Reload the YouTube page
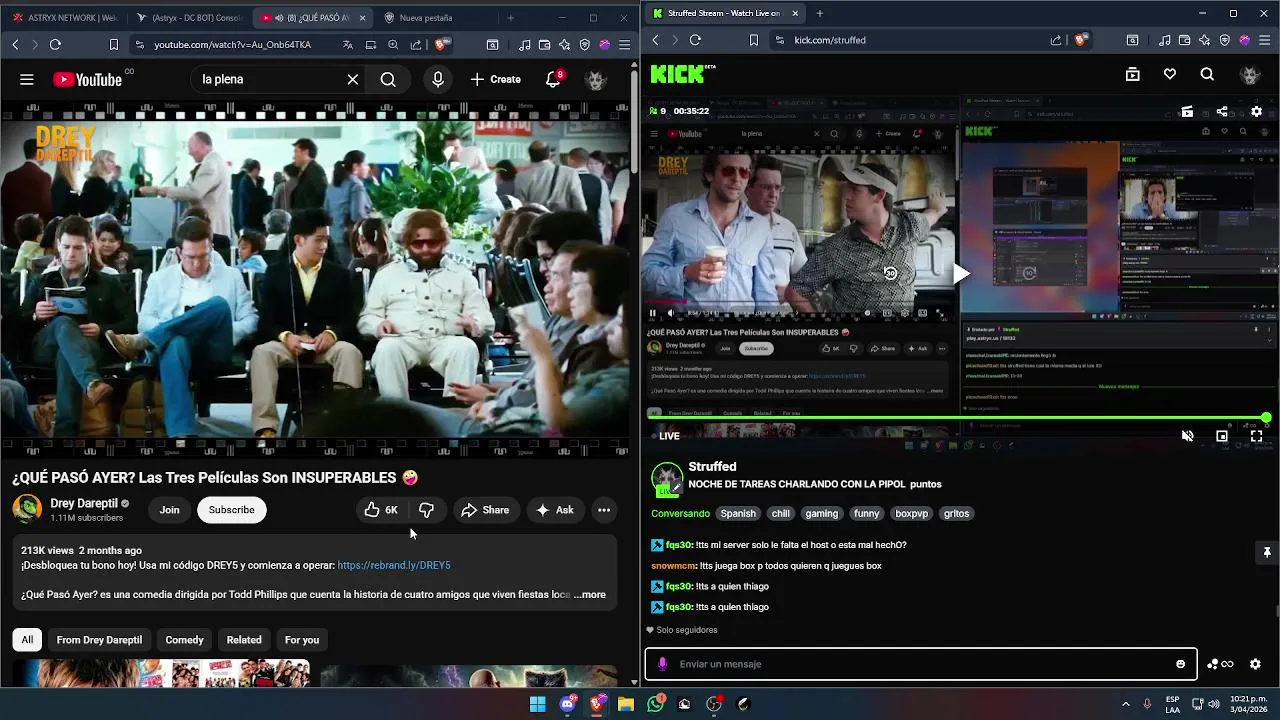This screenshot has width=1280, height=720. click(55, 44)
